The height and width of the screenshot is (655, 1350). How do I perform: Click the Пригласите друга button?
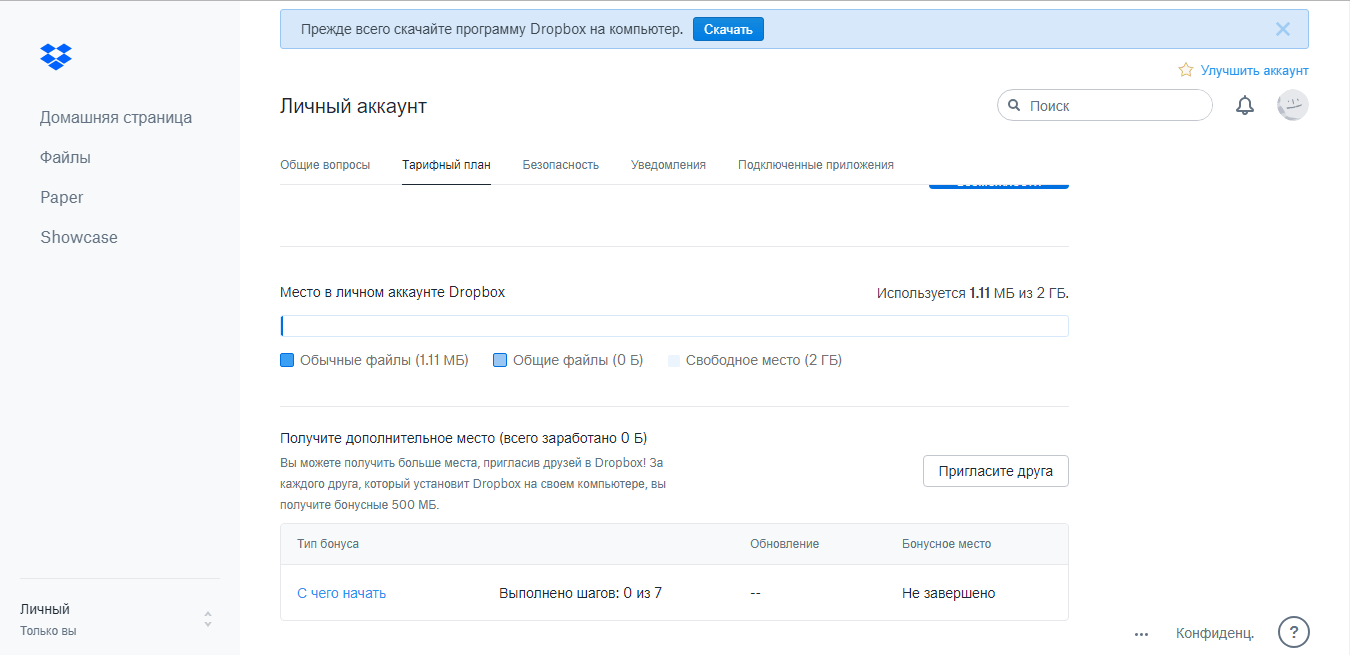click(996, 471)
